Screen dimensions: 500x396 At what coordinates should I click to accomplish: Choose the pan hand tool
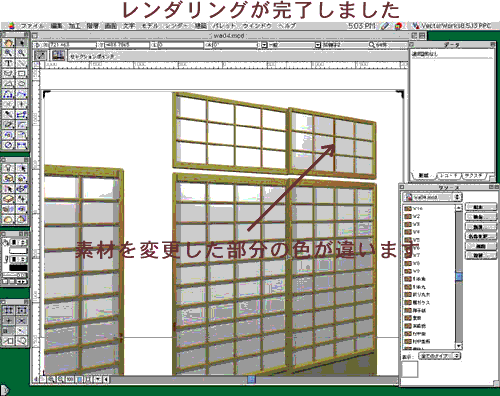click(x=8, y=42)
